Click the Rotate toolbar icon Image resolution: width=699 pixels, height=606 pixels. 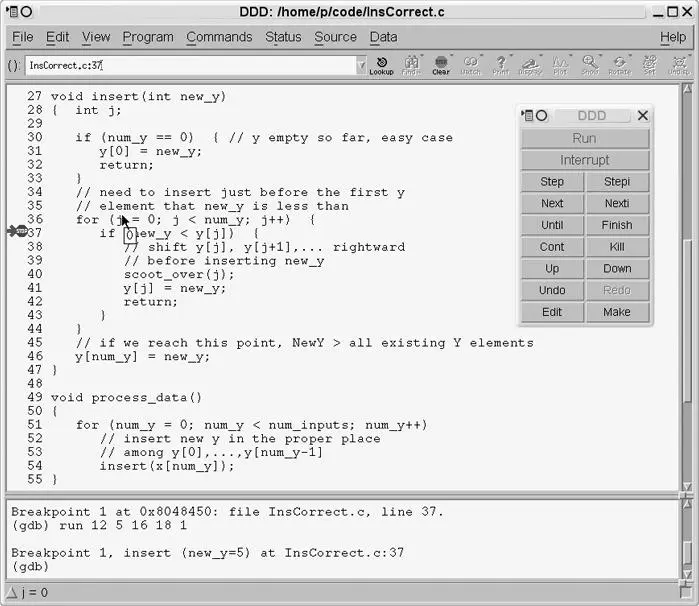(620, 66)
